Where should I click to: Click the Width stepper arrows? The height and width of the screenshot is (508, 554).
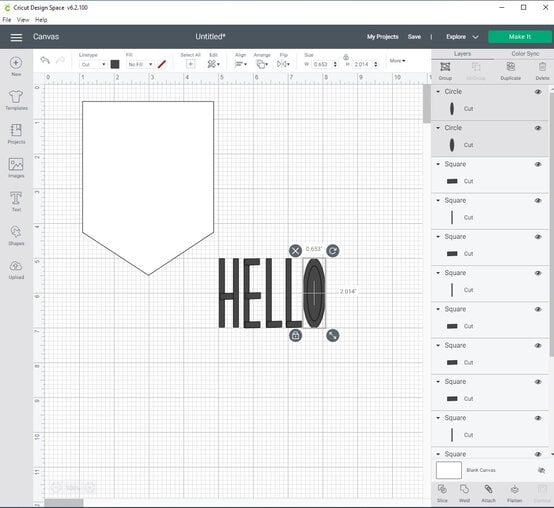pyautogui.click(x=335, y=64)
